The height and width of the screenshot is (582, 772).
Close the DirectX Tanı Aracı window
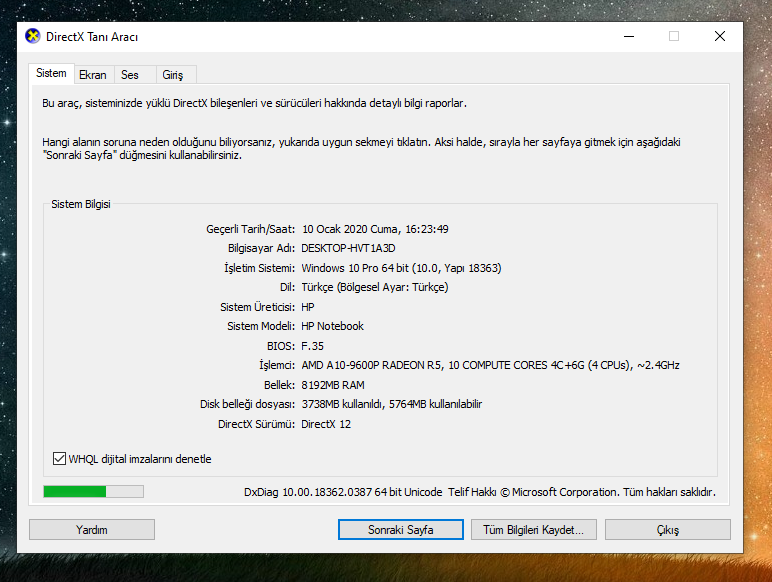point(720,36)
